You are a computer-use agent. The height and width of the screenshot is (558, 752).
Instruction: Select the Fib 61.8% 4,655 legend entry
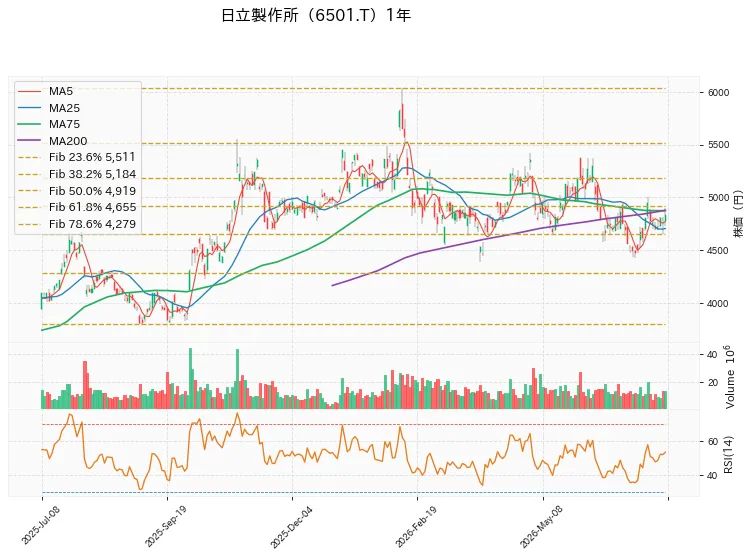[x=77, y=207]
